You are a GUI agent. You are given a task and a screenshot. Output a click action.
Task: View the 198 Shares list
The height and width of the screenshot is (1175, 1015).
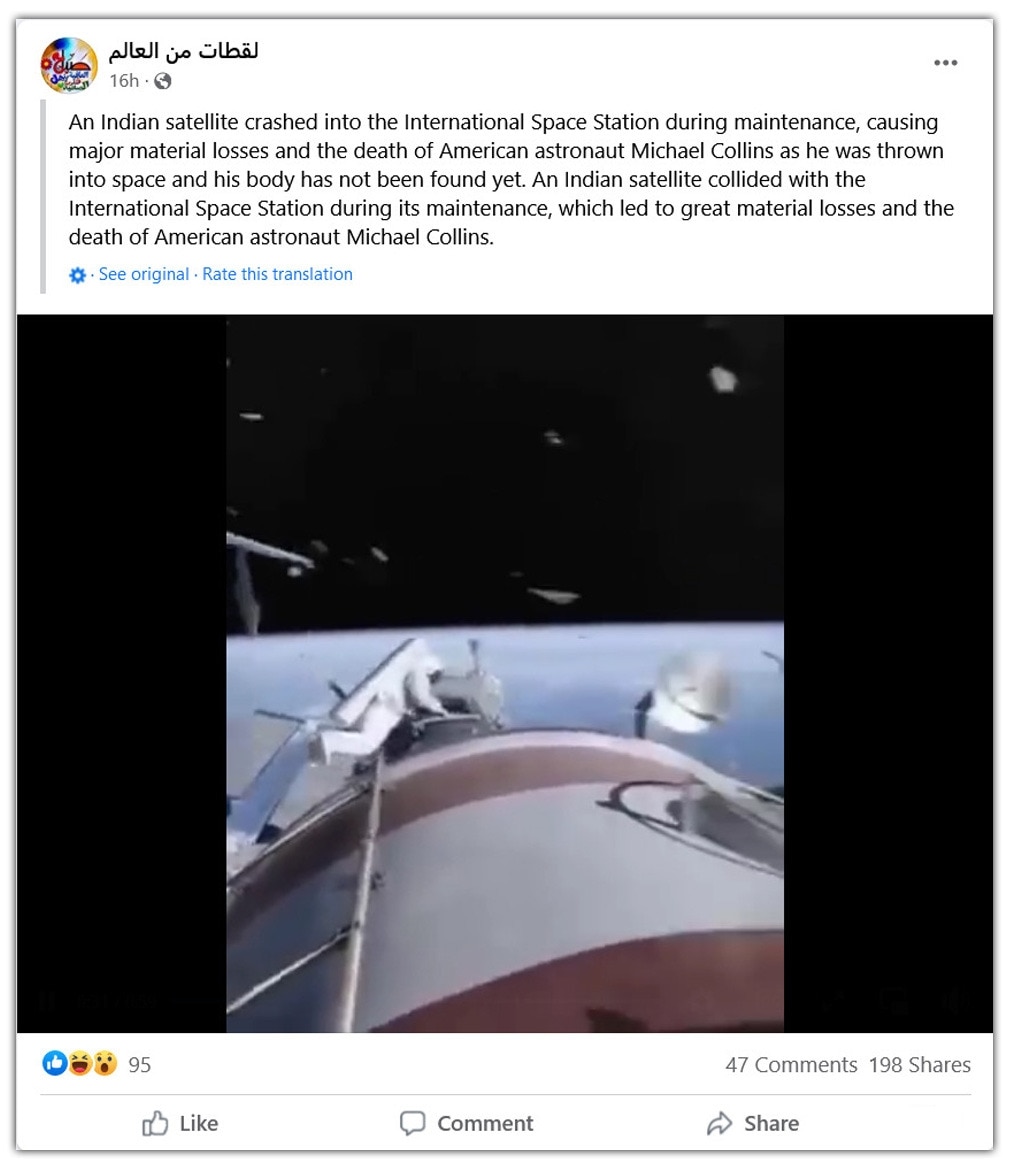920,1065
